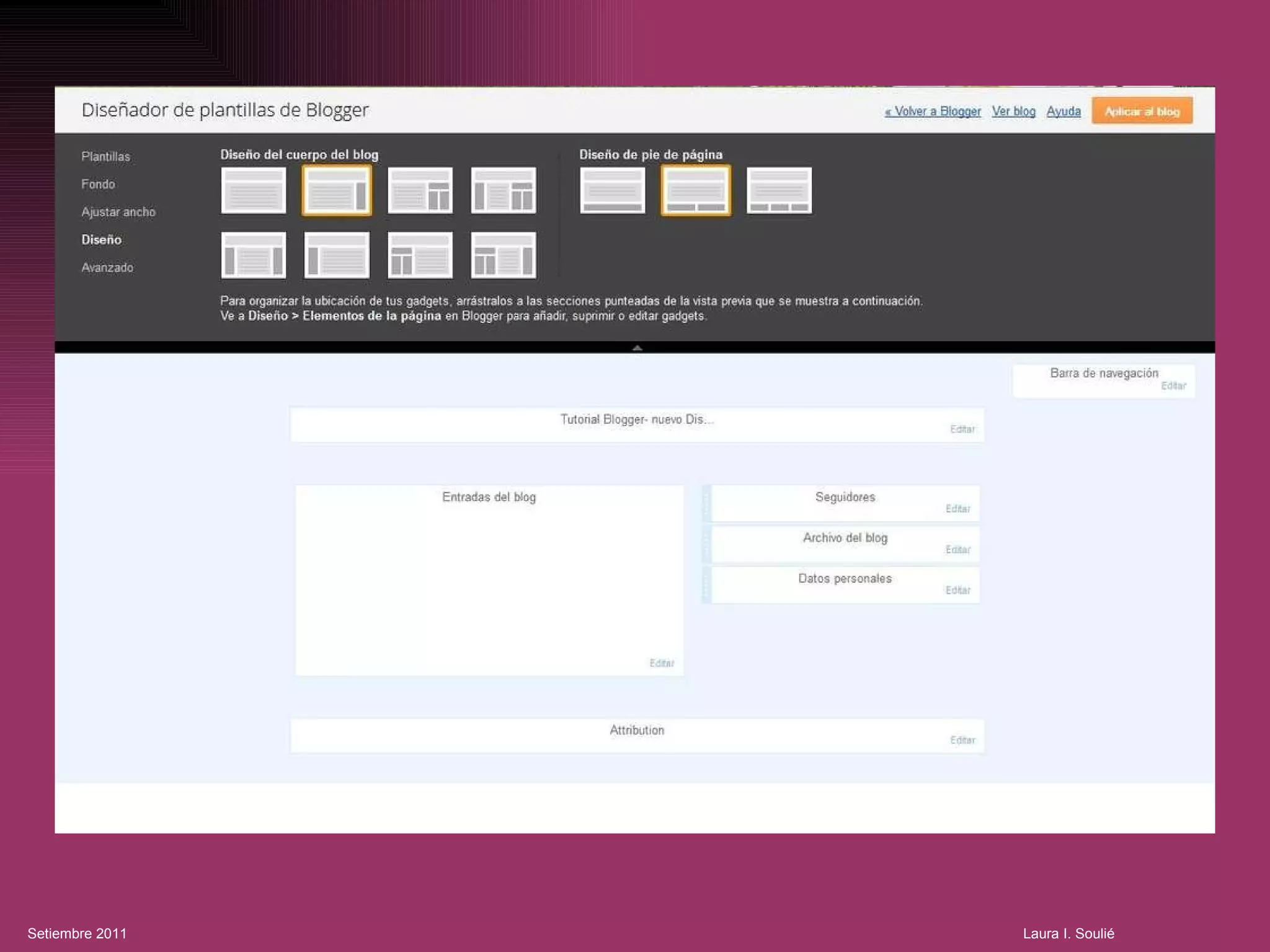Choose body layout with one right sidebar
Viewport: 1270px width, 952px height.
tap(337, 190)
